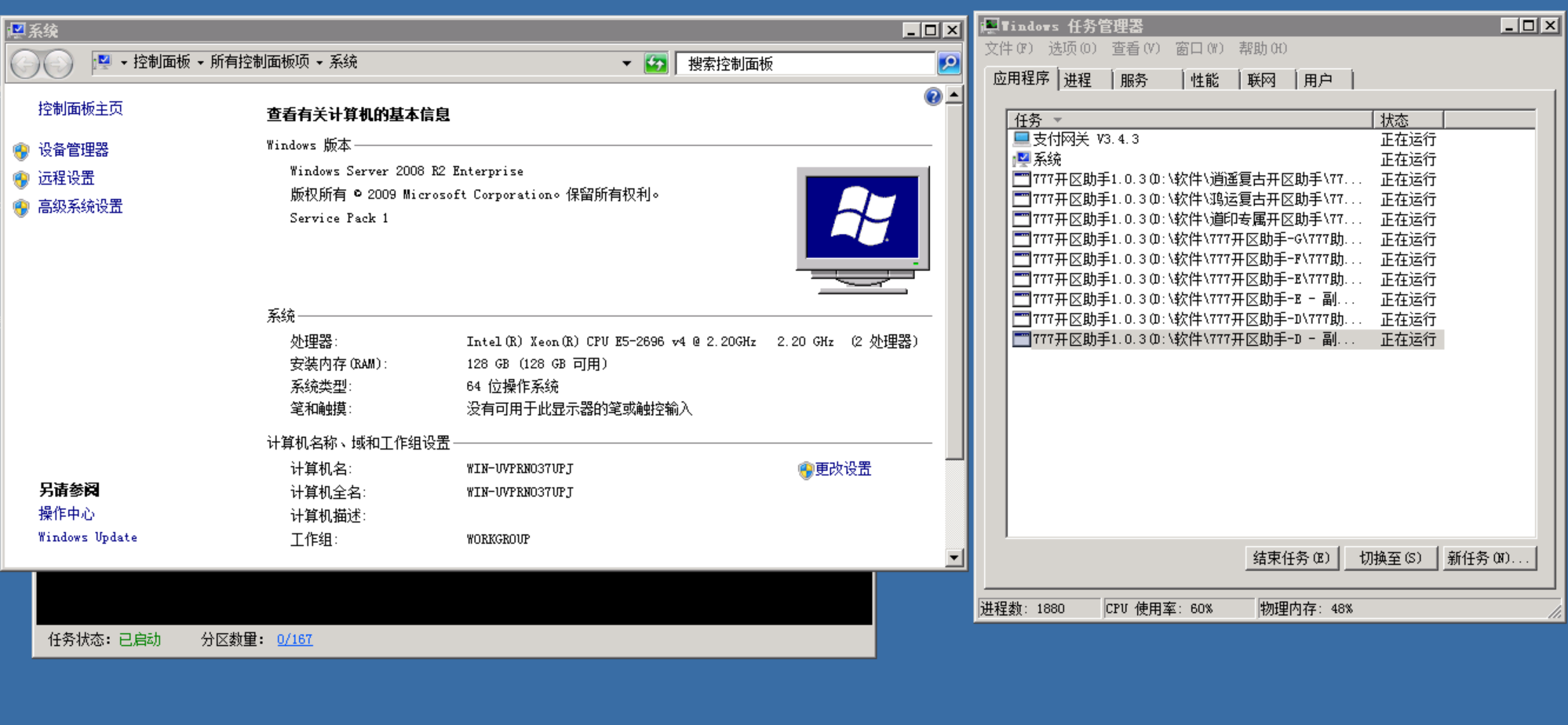Open the 窗口(W) menu in Task Manager
The width and height of the screenshot is (1568, 725).
1199,49
